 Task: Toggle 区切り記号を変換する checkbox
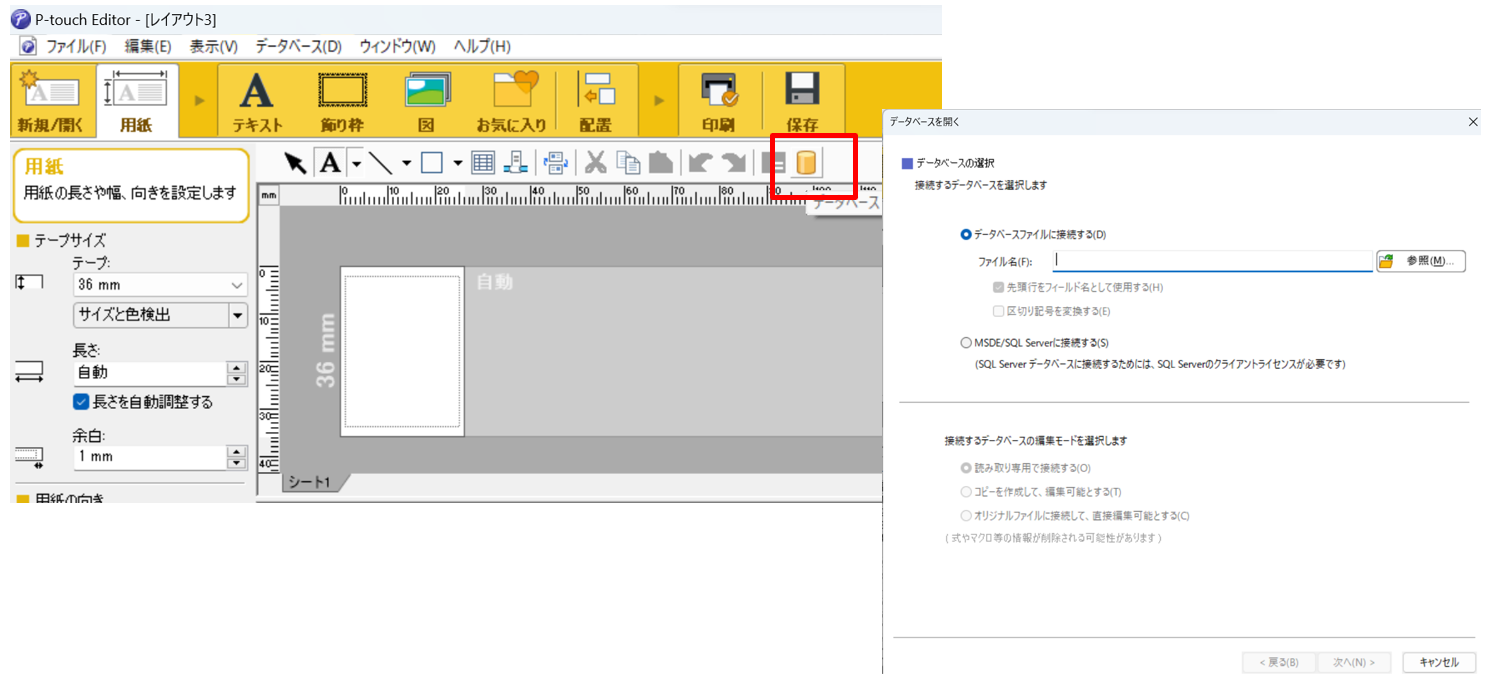pos(998,311)
